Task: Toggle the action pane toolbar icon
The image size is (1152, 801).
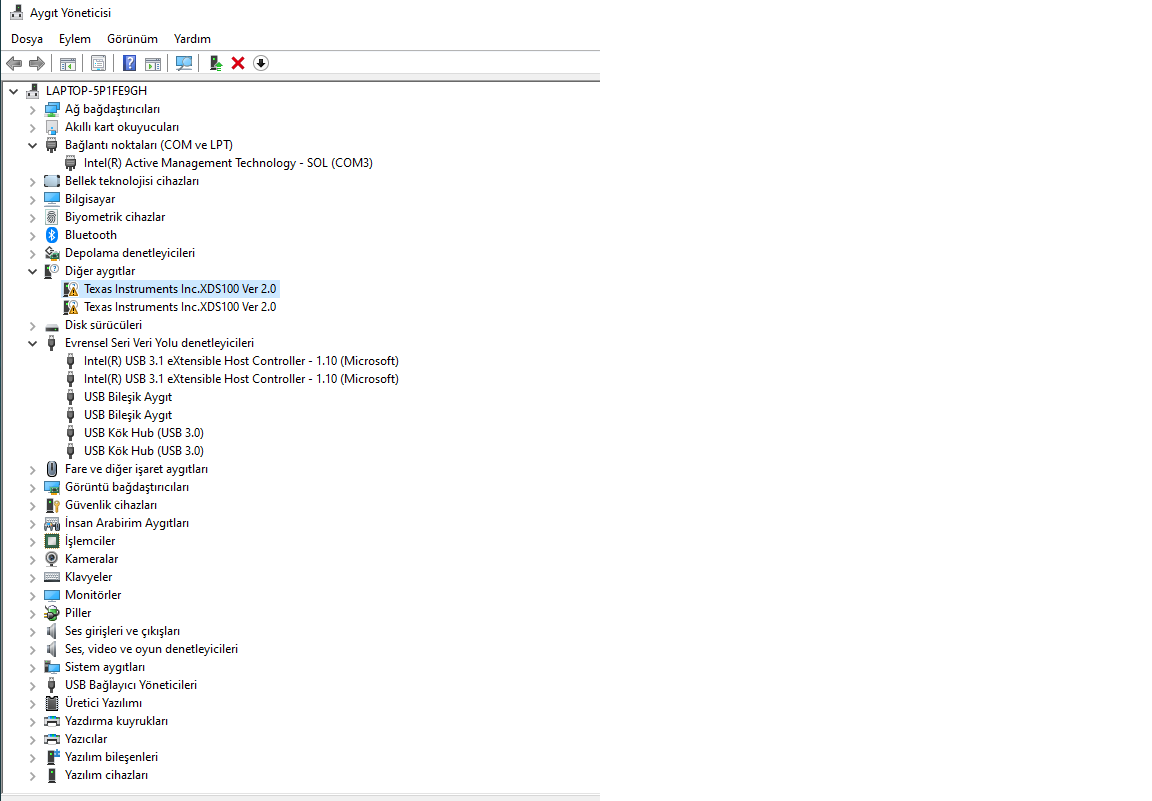Action: tap(153, 63)
